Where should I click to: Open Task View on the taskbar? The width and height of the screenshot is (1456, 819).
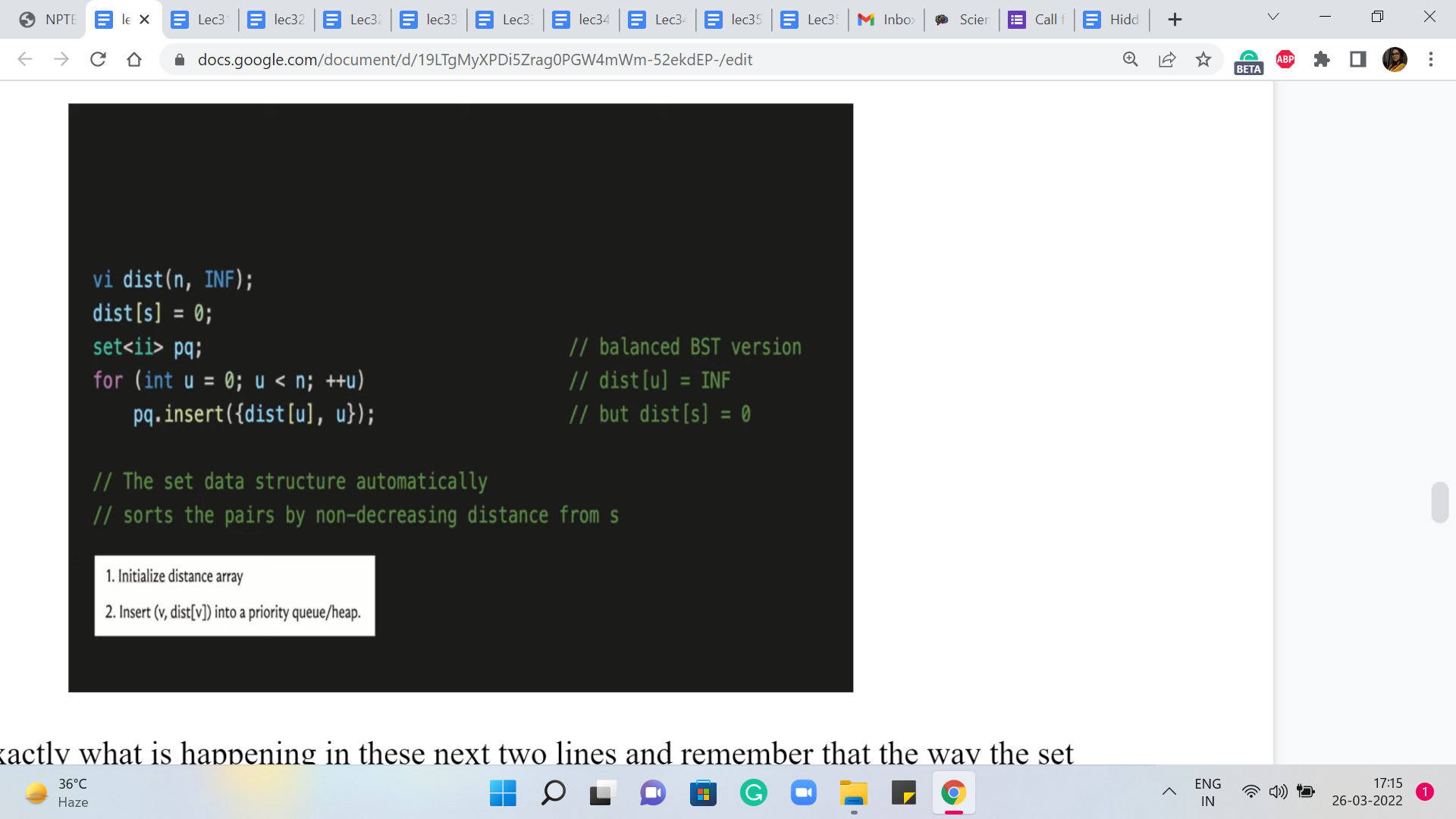603,793
